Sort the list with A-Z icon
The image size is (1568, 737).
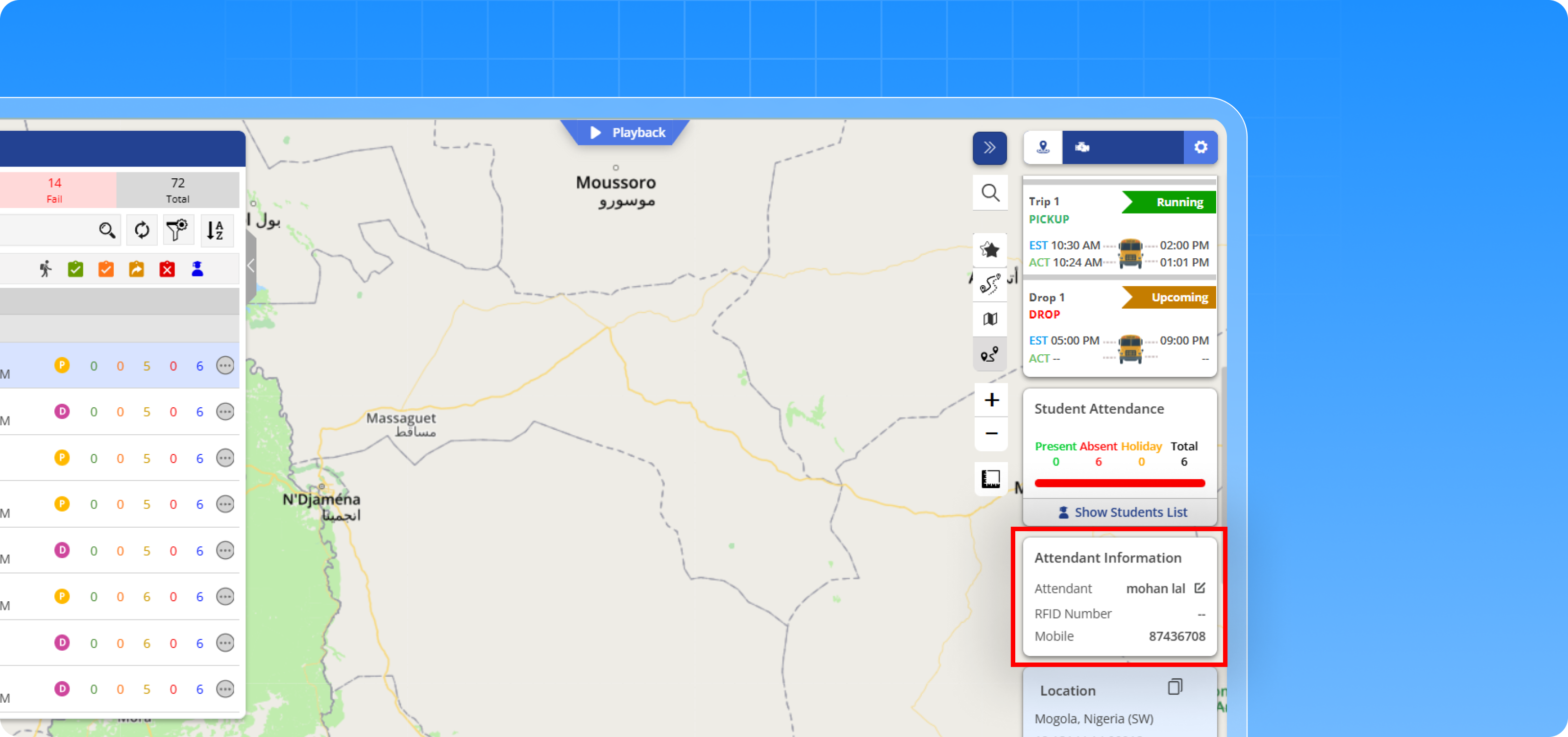[x=216, y=230]
